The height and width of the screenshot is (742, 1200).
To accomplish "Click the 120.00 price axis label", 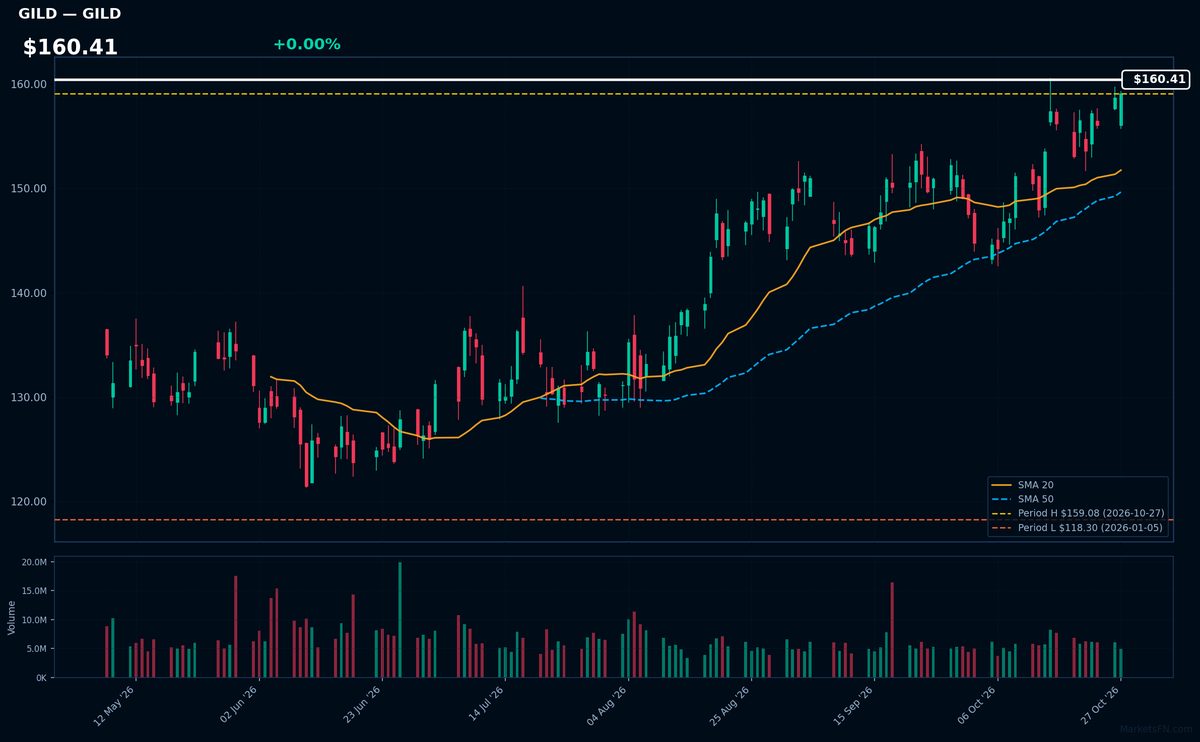I will pos(31,502).
